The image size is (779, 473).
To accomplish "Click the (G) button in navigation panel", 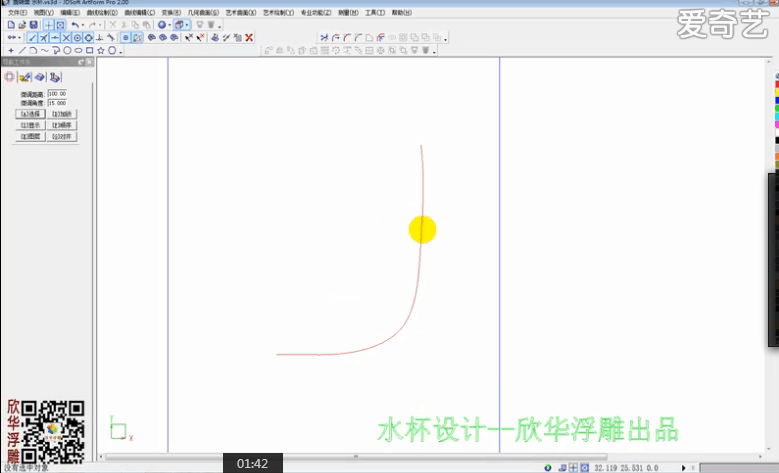I will pos(62,136).
